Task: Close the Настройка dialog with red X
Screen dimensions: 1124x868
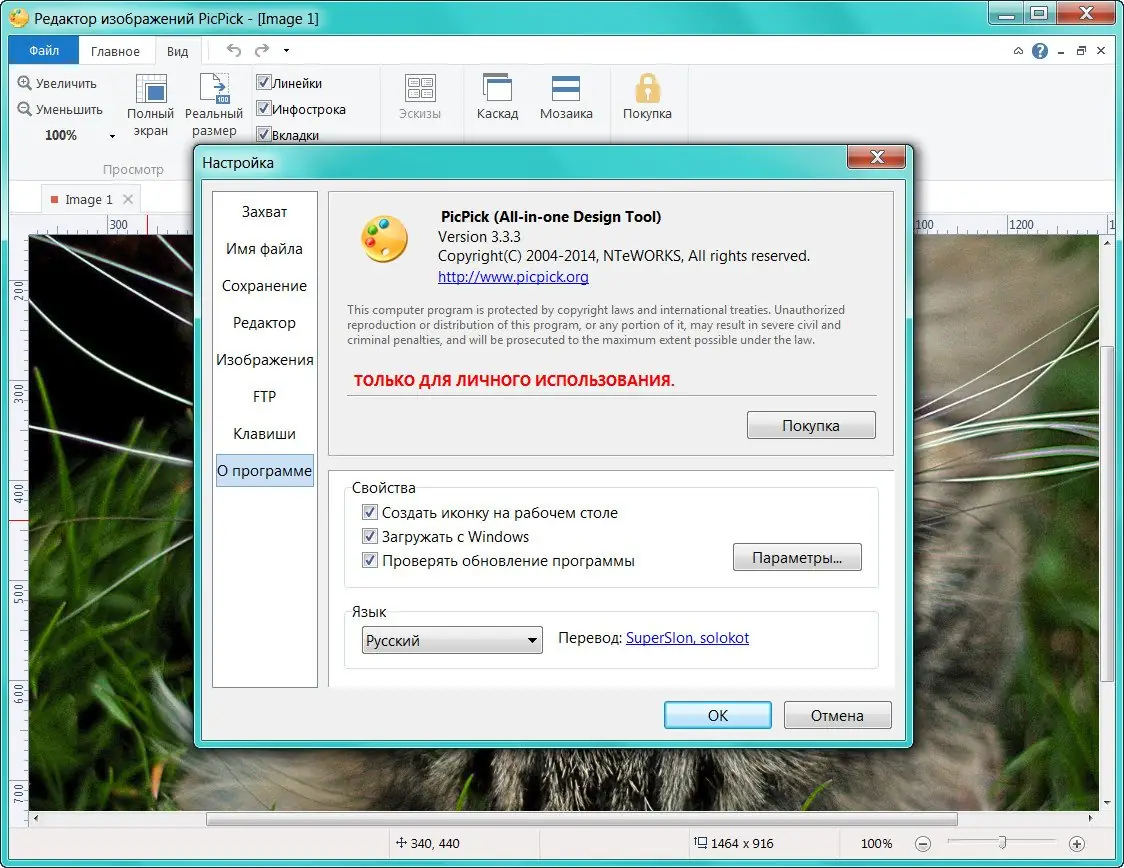Action: coord(877,156)
